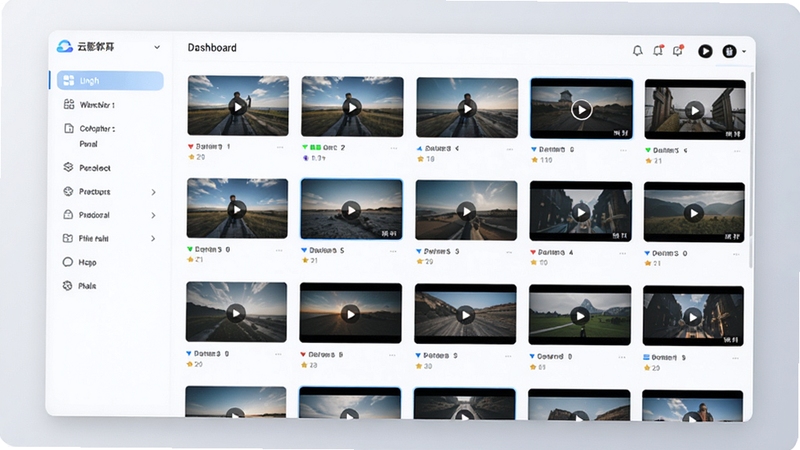Click the sub-item 'Peral' under Colophar
Viewport: 800px width, 450px height.
click(88, 144)
